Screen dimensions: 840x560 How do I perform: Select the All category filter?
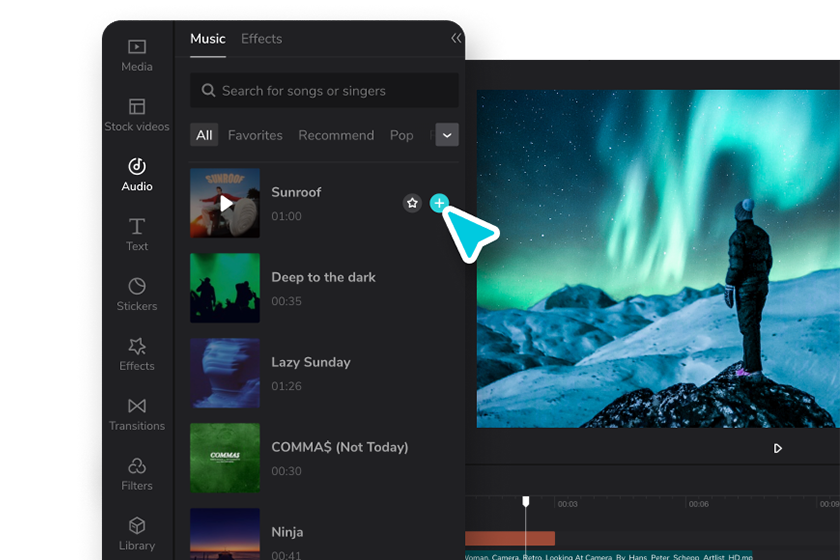[204, 135]
